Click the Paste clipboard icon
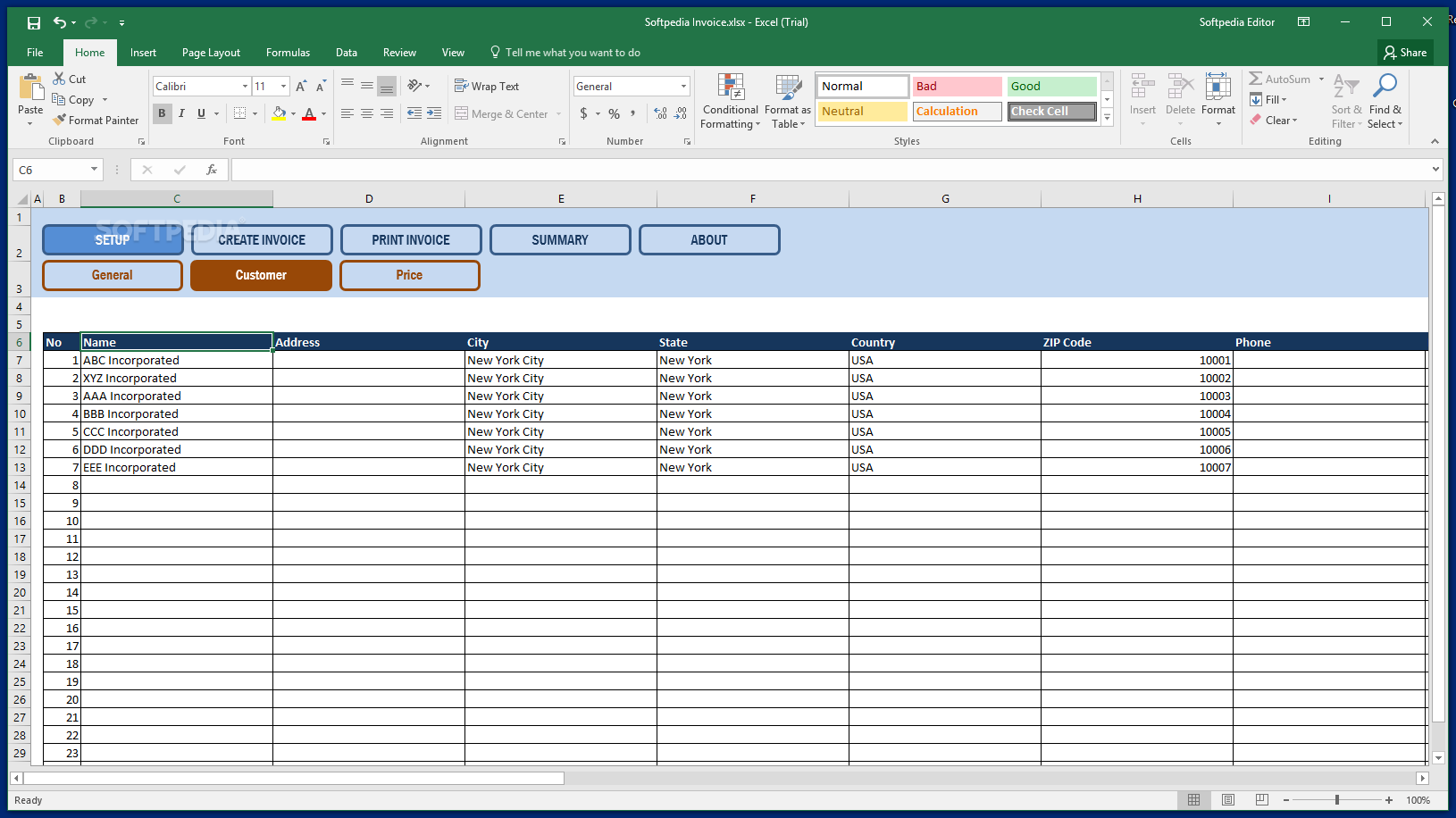The height and width of the screenshot is (818, 1456). point(30,88)
